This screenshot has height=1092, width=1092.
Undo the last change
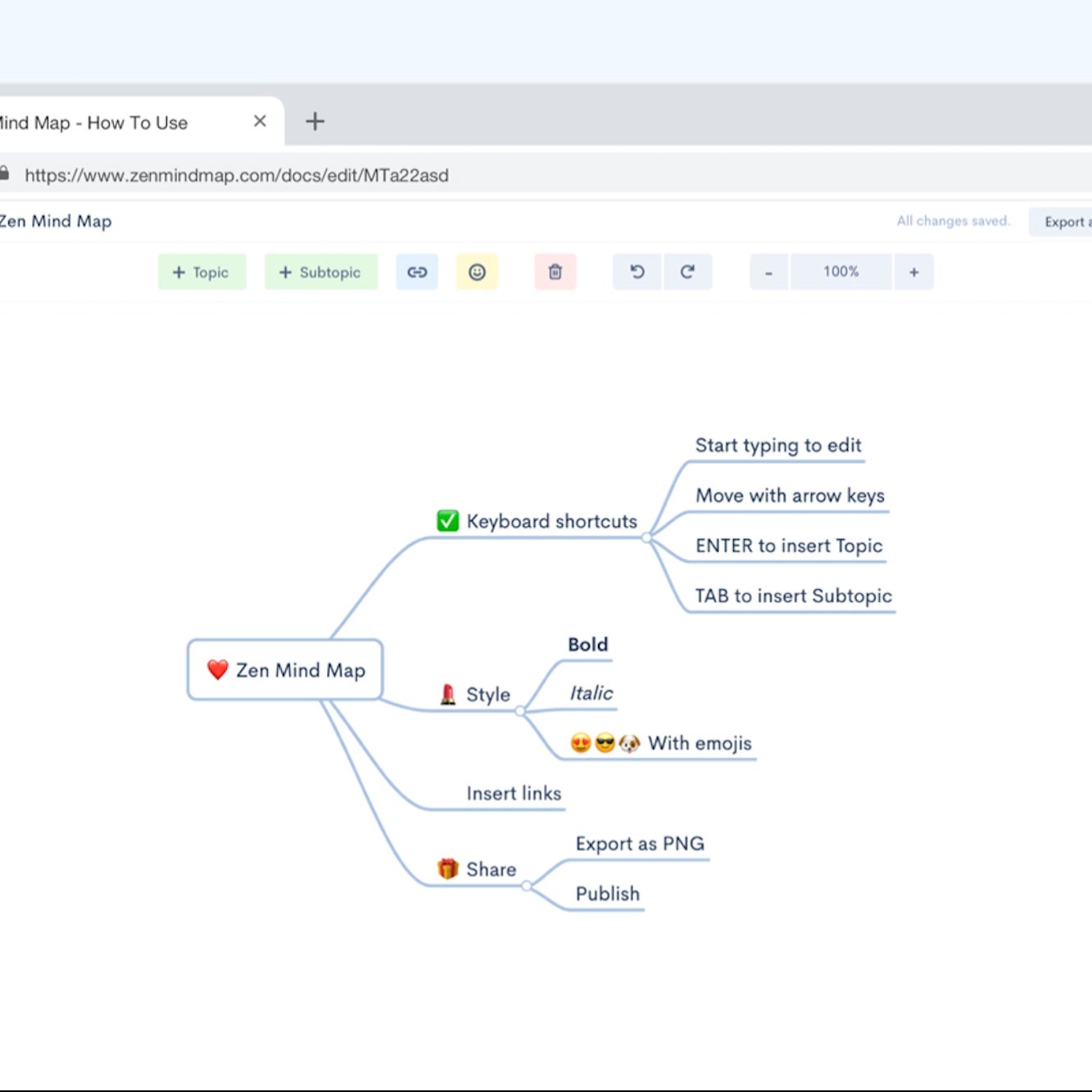637,272
